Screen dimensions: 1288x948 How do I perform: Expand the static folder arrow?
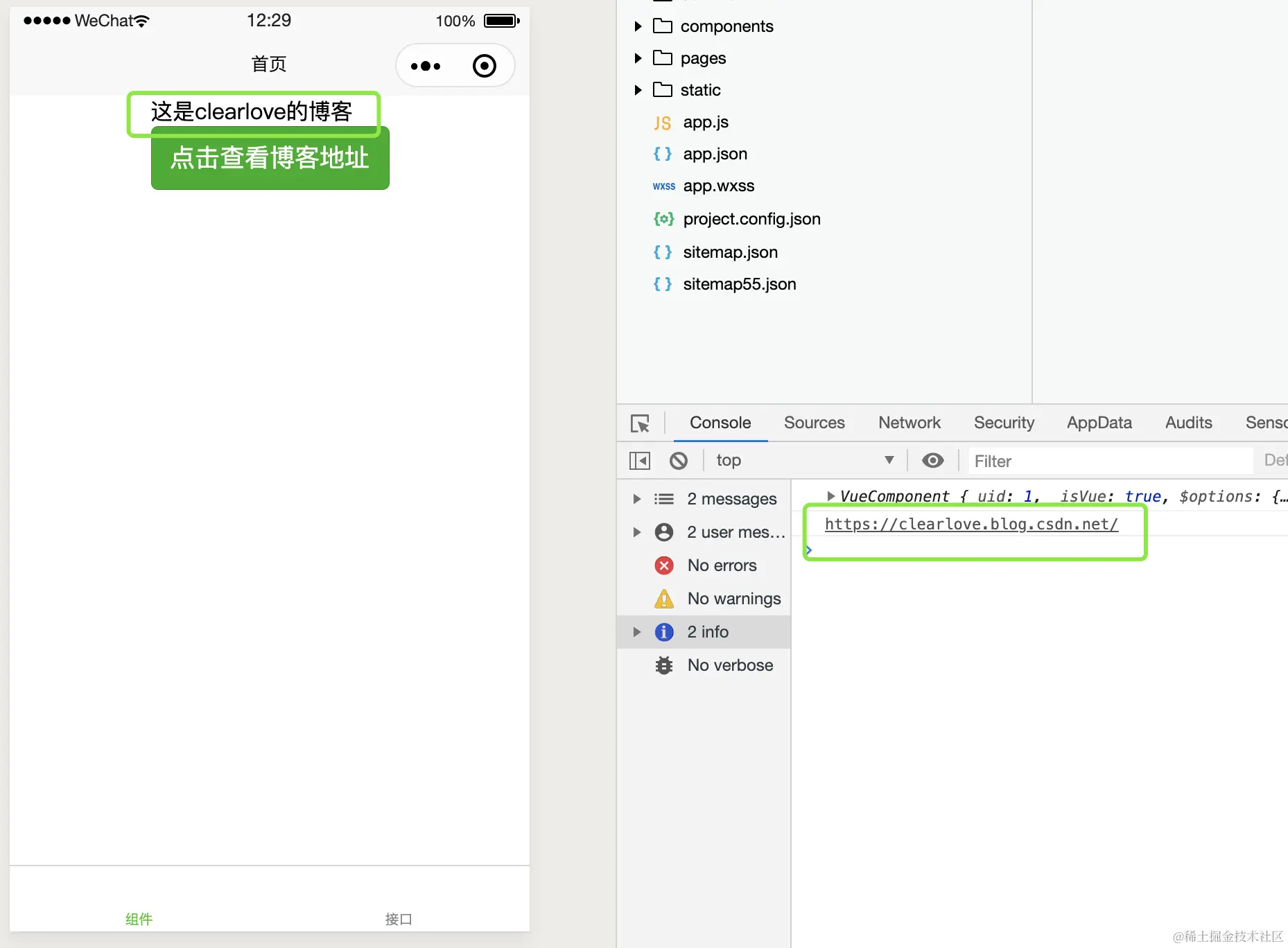[x=638, y=90]
